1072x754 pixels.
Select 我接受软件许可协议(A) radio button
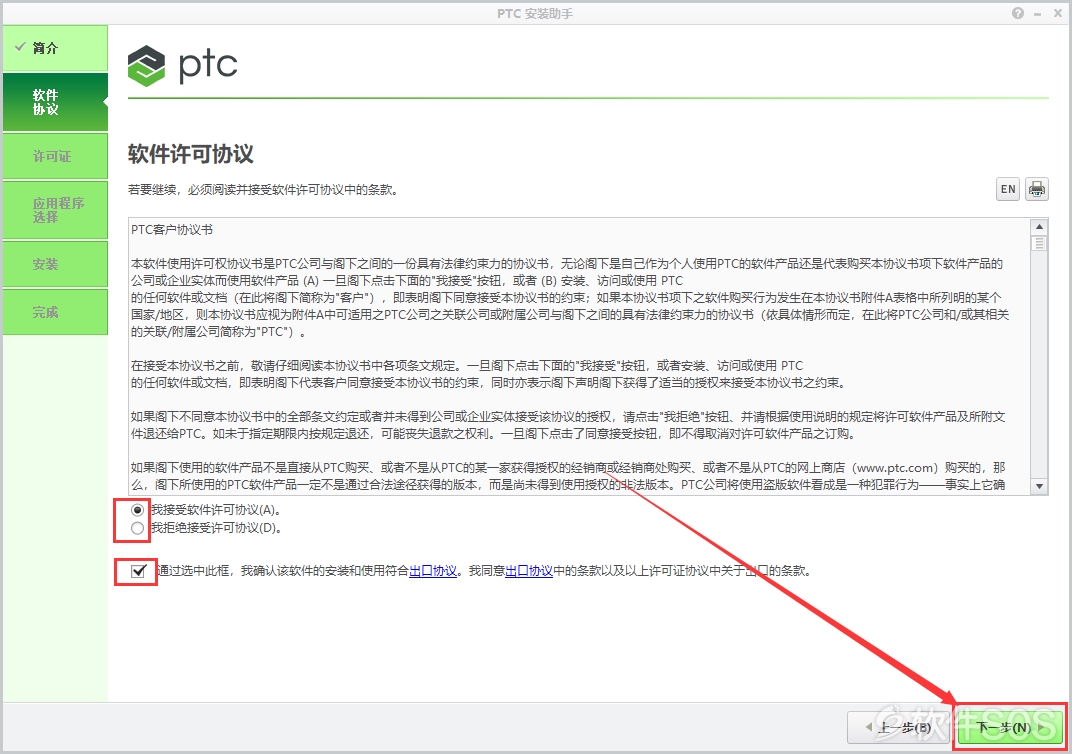pos(137,510)
